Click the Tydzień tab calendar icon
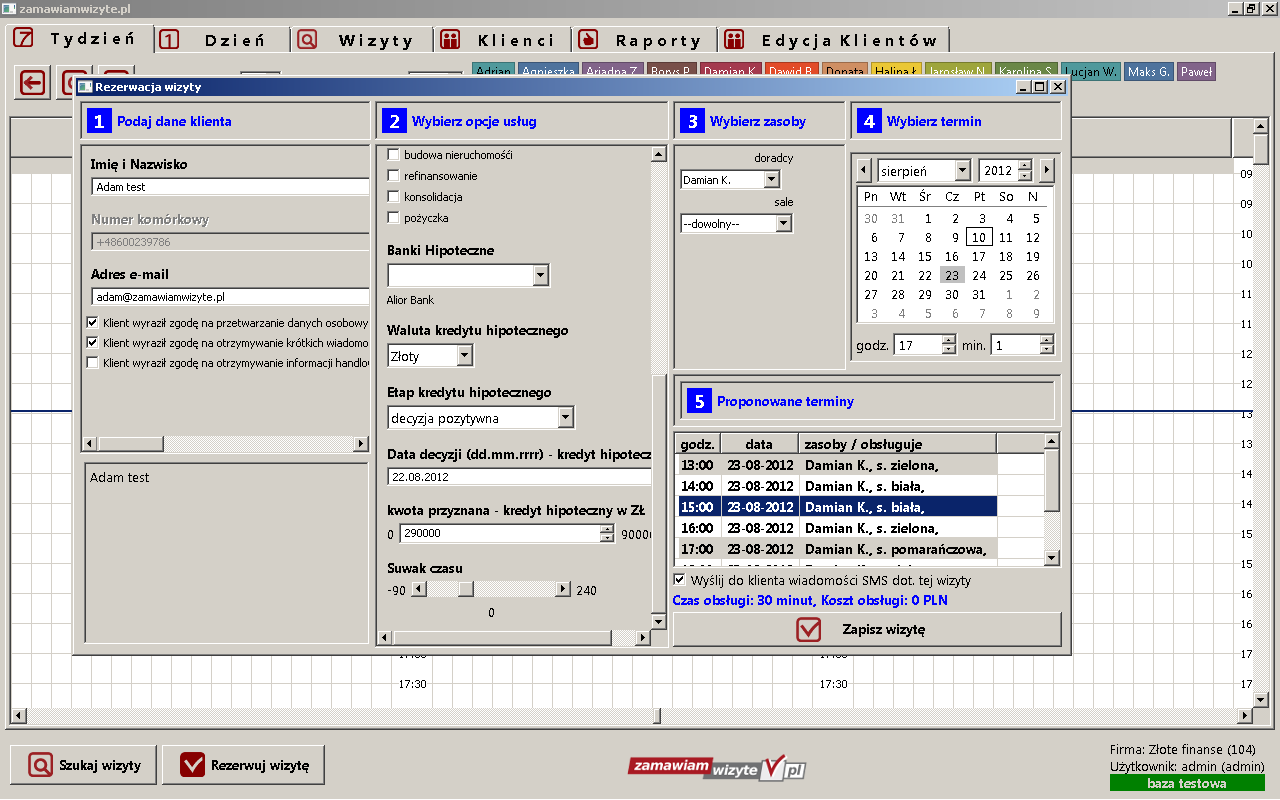 point(23,39)
